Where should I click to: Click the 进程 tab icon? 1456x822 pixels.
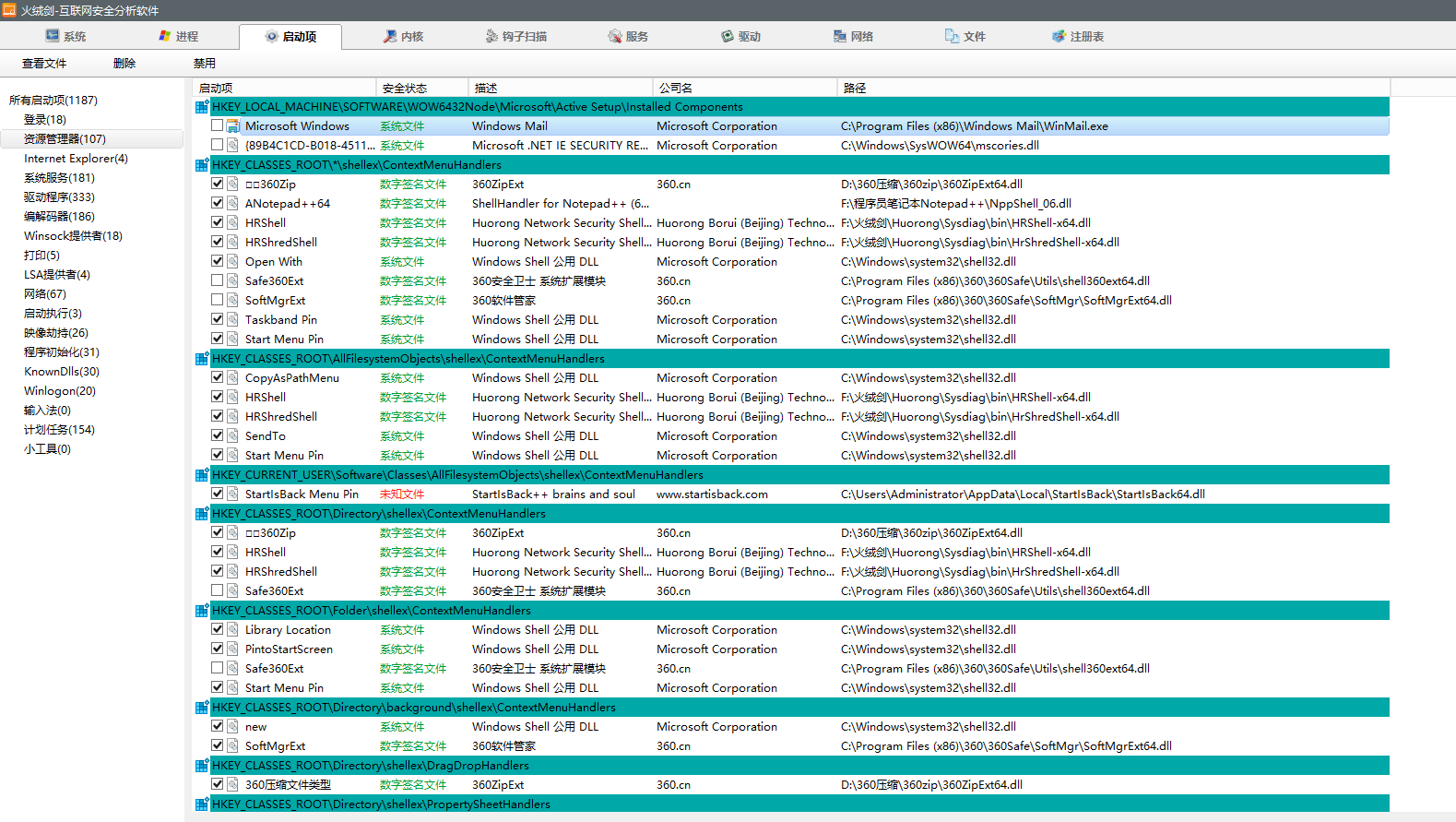pyautogui.click(x=165, y=36)
